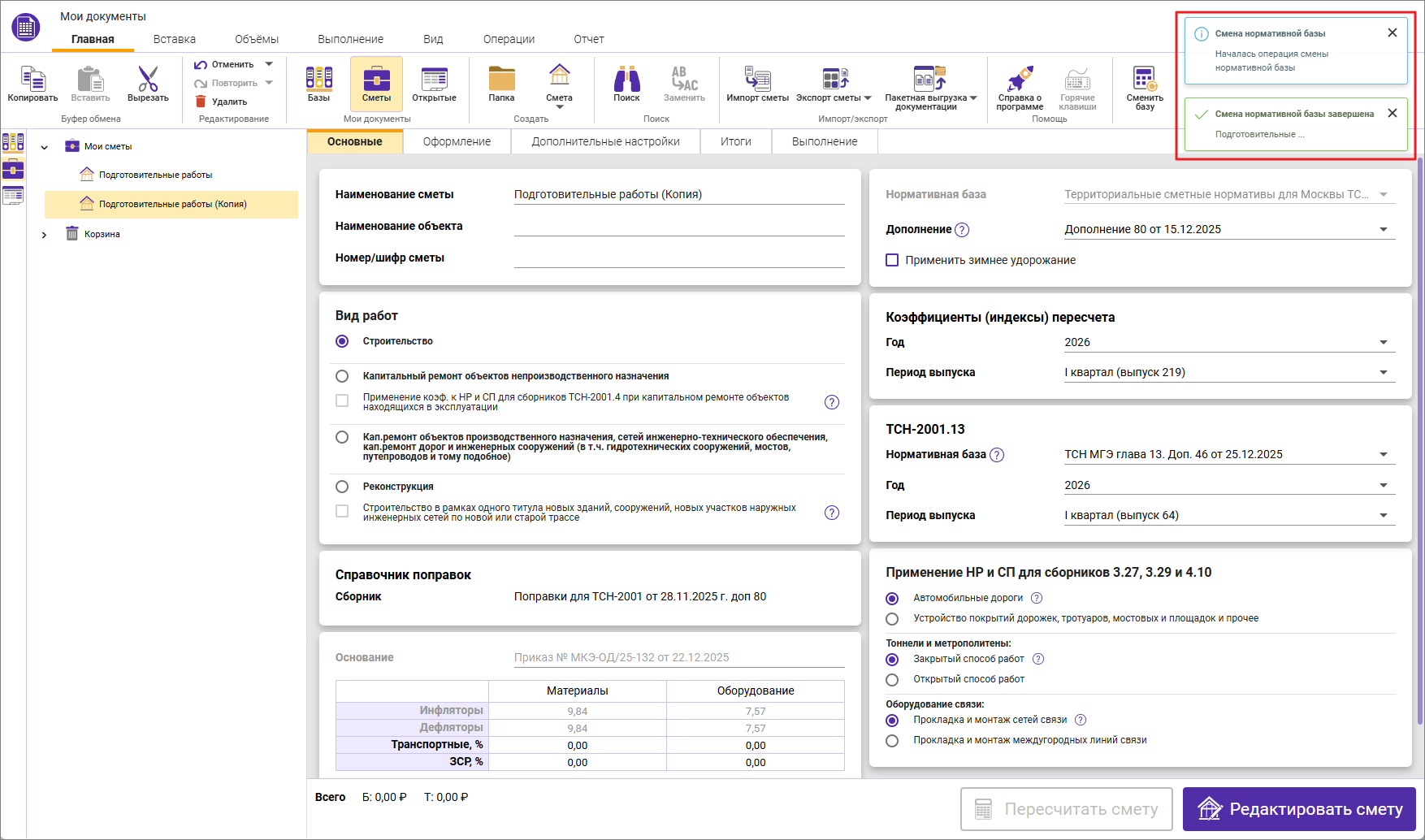The height and width of the screenshot is (840, 1425).
Task: Open the Выполнение ribbon menu tab
Action: 350,39
